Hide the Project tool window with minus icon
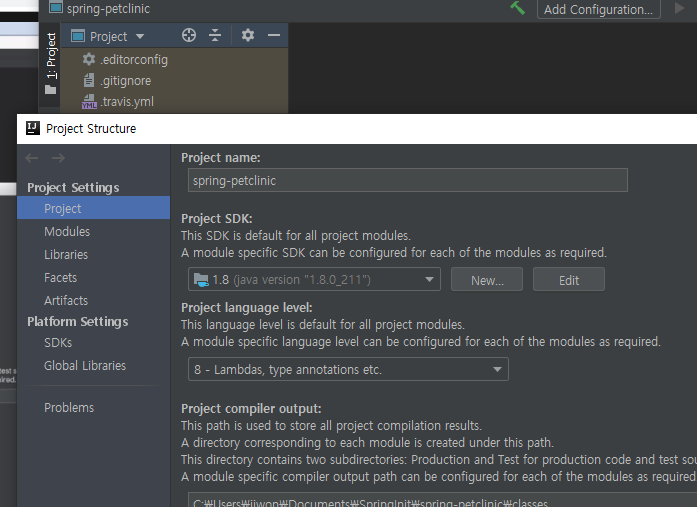 [274, 35]
